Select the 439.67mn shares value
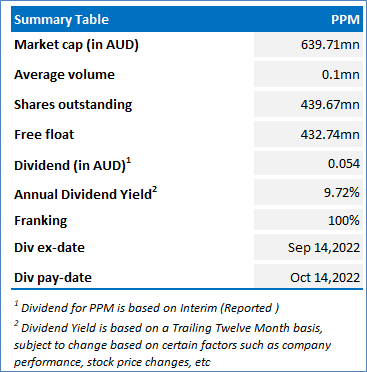The image size is (367, 372). pos(308,104)
